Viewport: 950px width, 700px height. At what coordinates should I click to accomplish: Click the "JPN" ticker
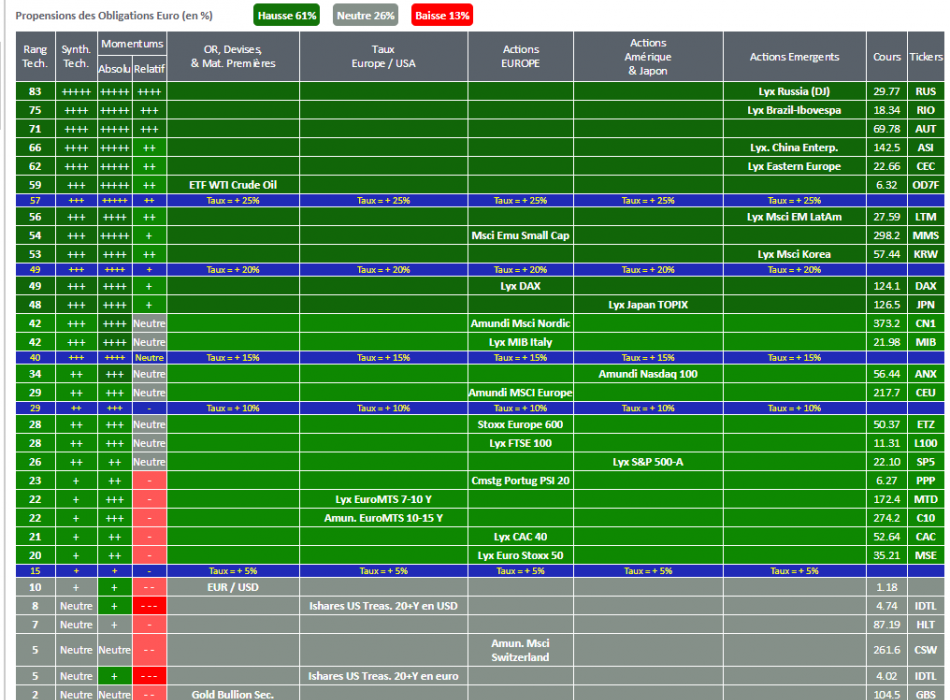(926, 305)
